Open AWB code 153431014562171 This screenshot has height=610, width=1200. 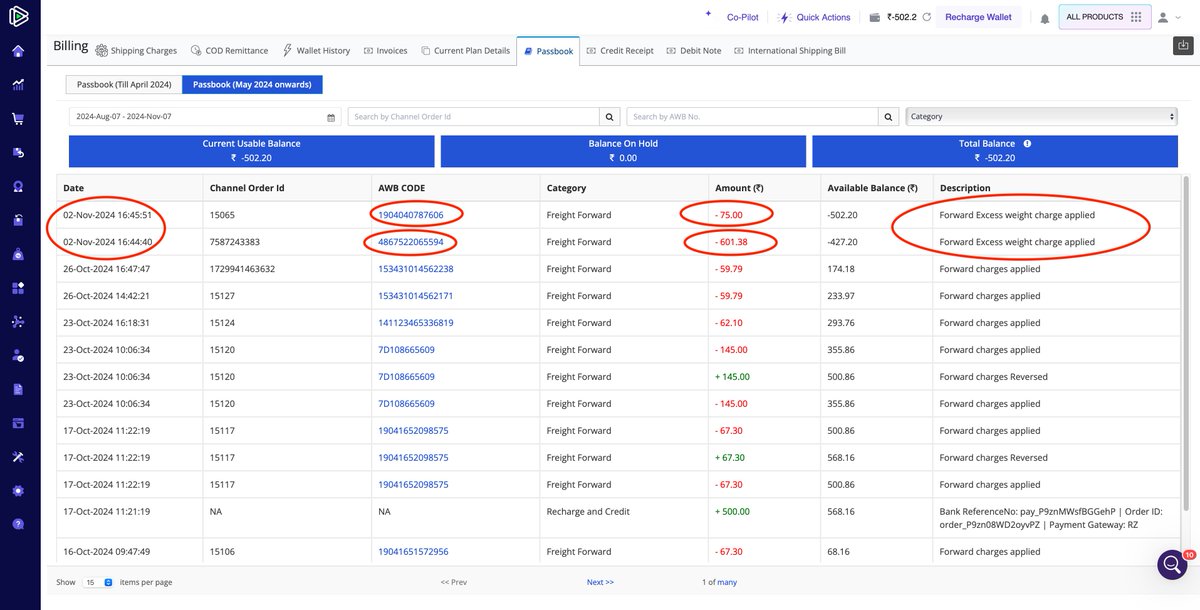[x=416, y=296]
